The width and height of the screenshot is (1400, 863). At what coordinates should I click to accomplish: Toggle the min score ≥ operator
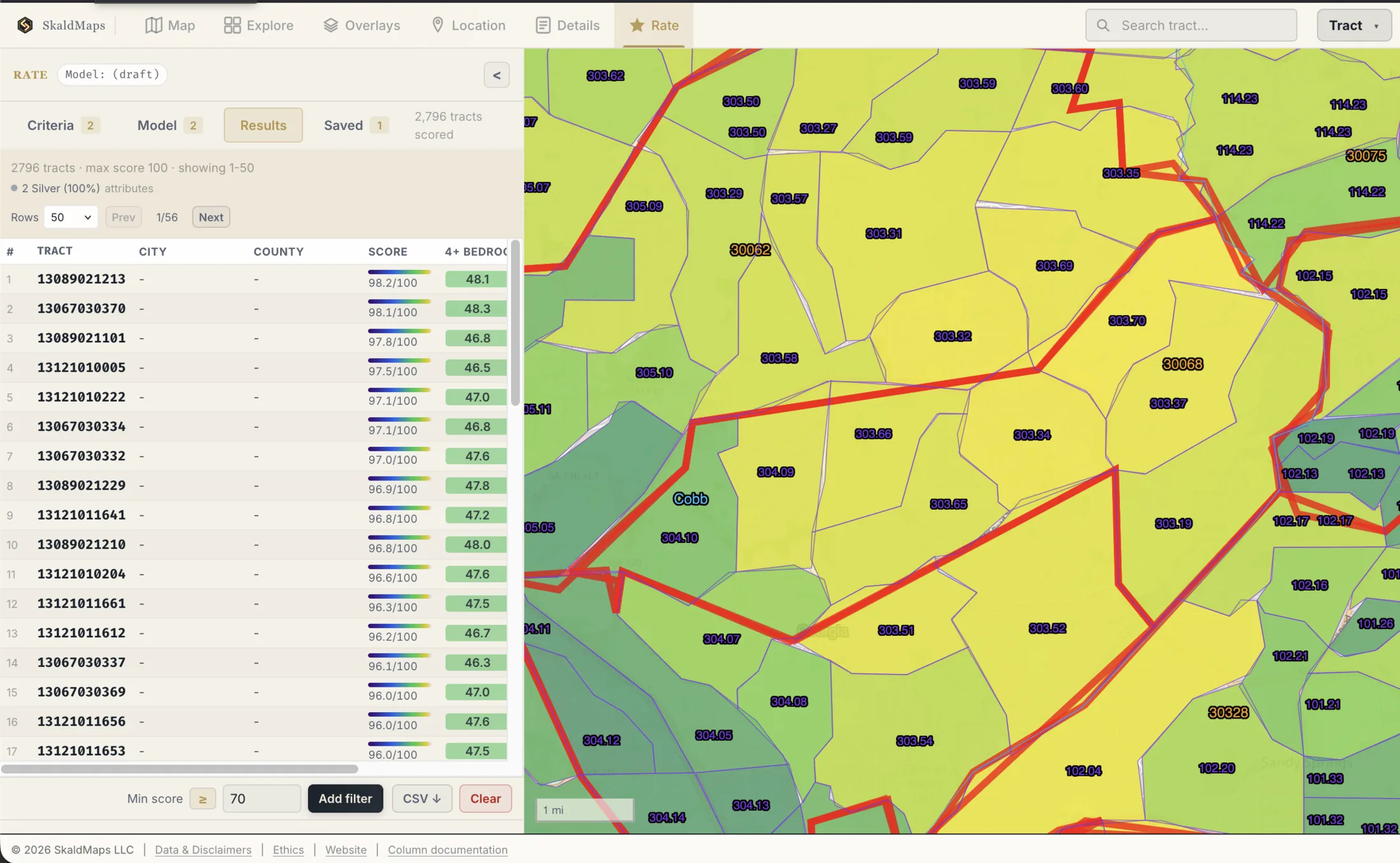[202, 799]
